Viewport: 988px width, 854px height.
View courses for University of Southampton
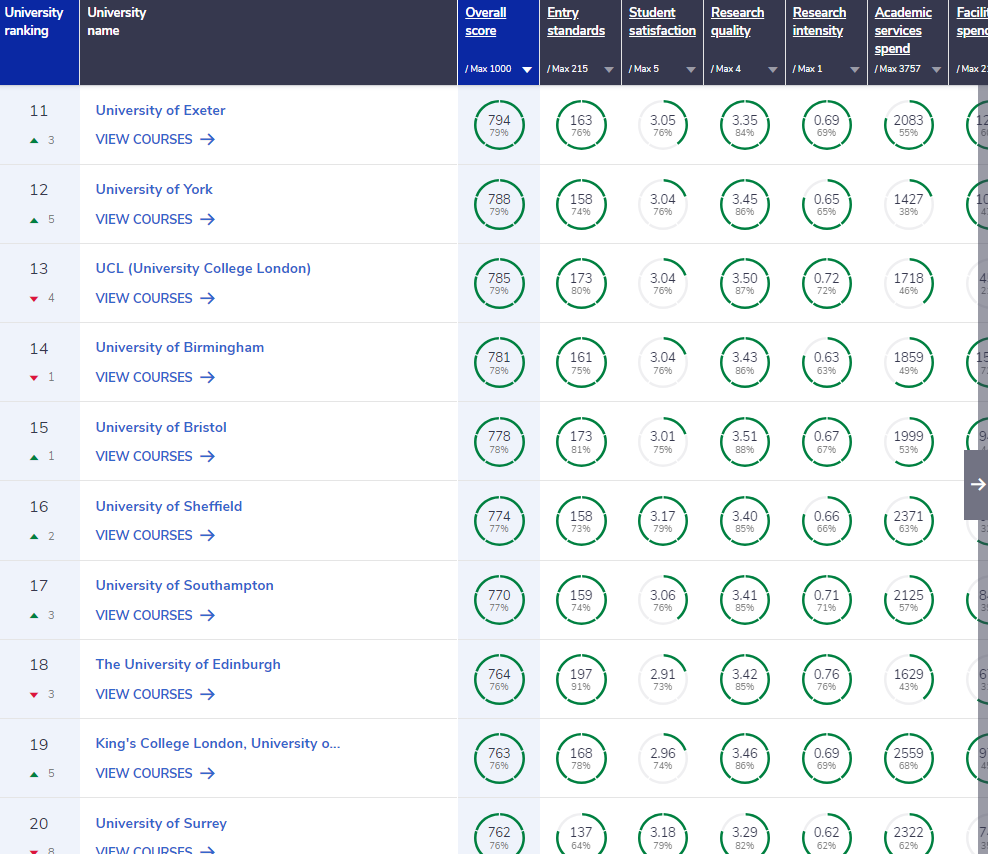tap(155, 615)
